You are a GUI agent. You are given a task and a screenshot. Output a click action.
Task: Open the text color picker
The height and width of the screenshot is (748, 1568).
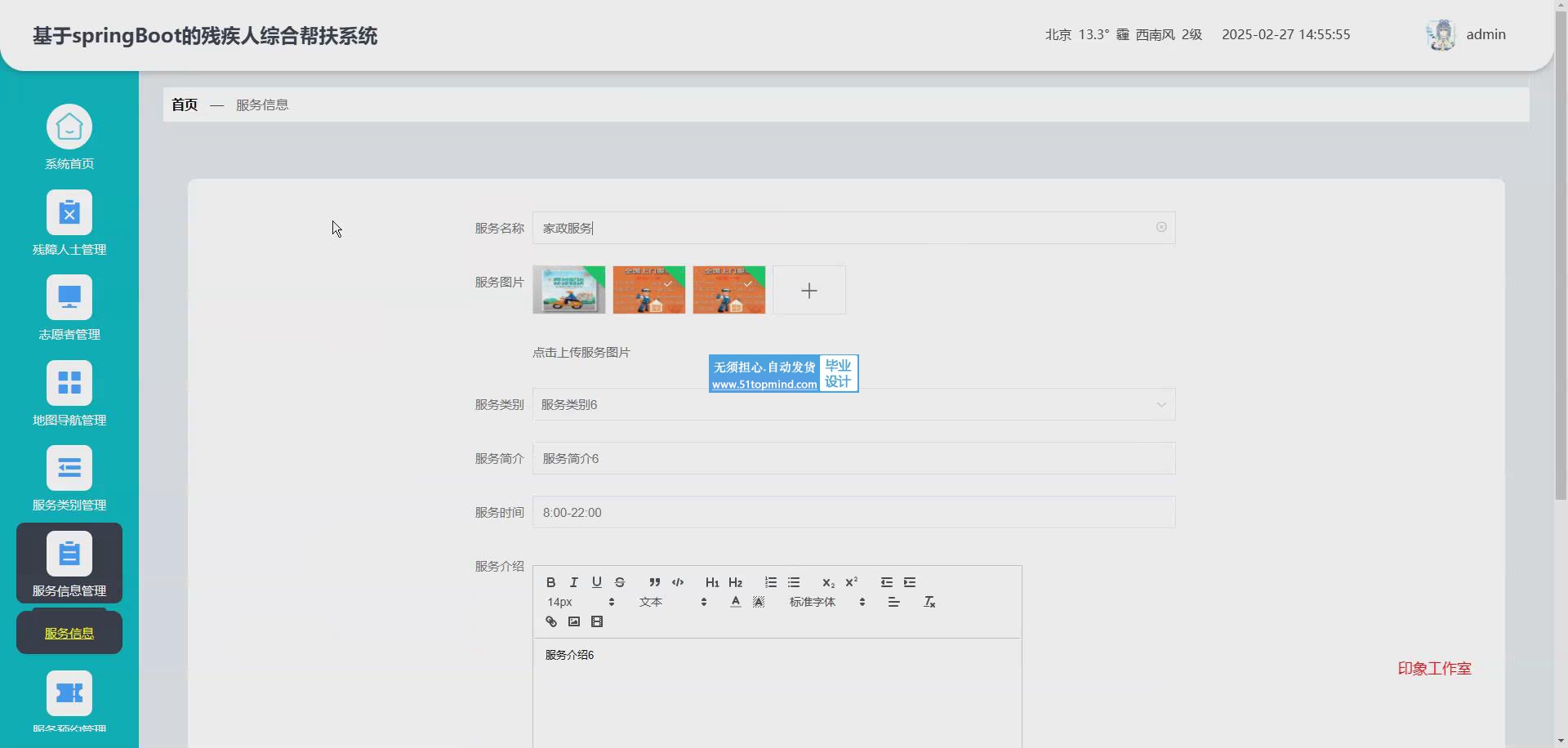735,602
